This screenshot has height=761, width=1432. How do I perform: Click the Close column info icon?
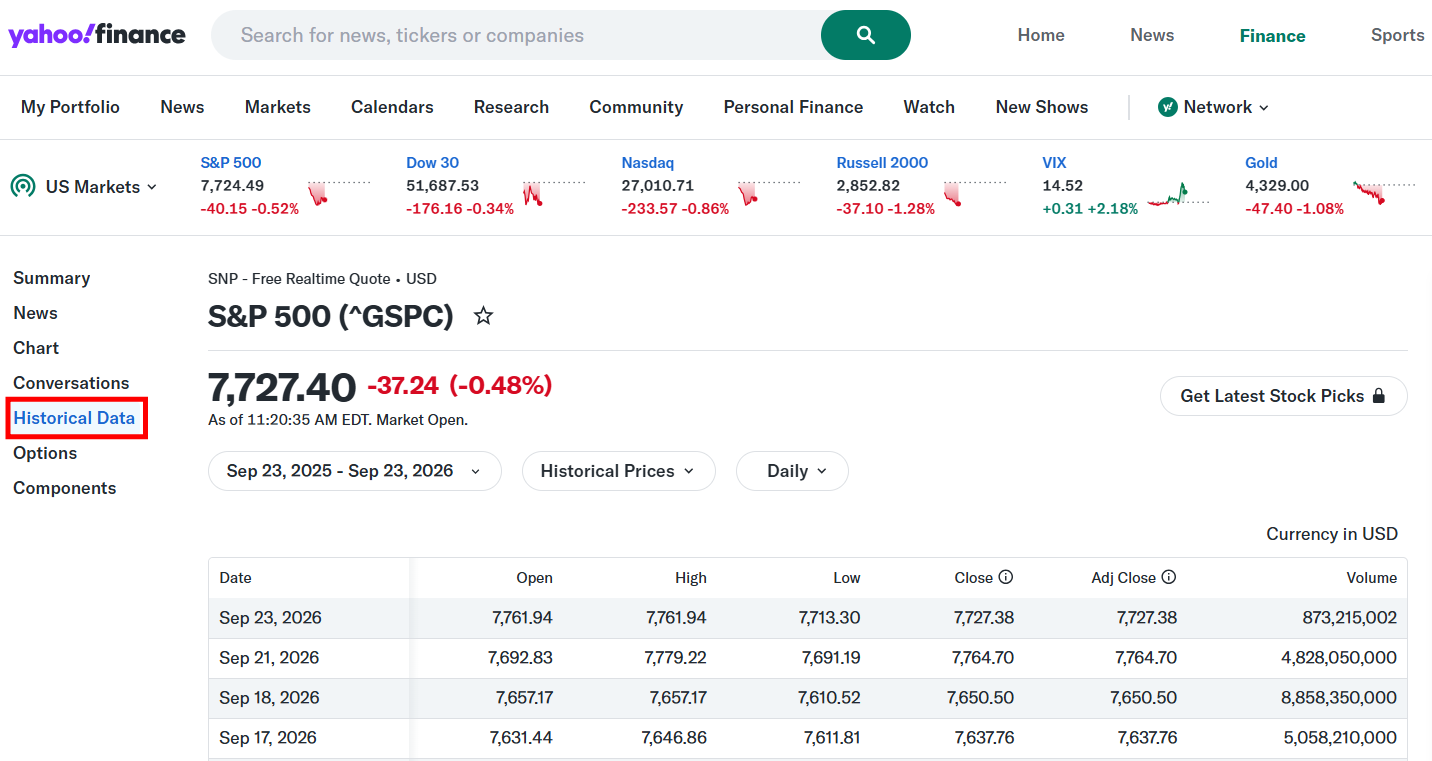[x=1006, y=577]
